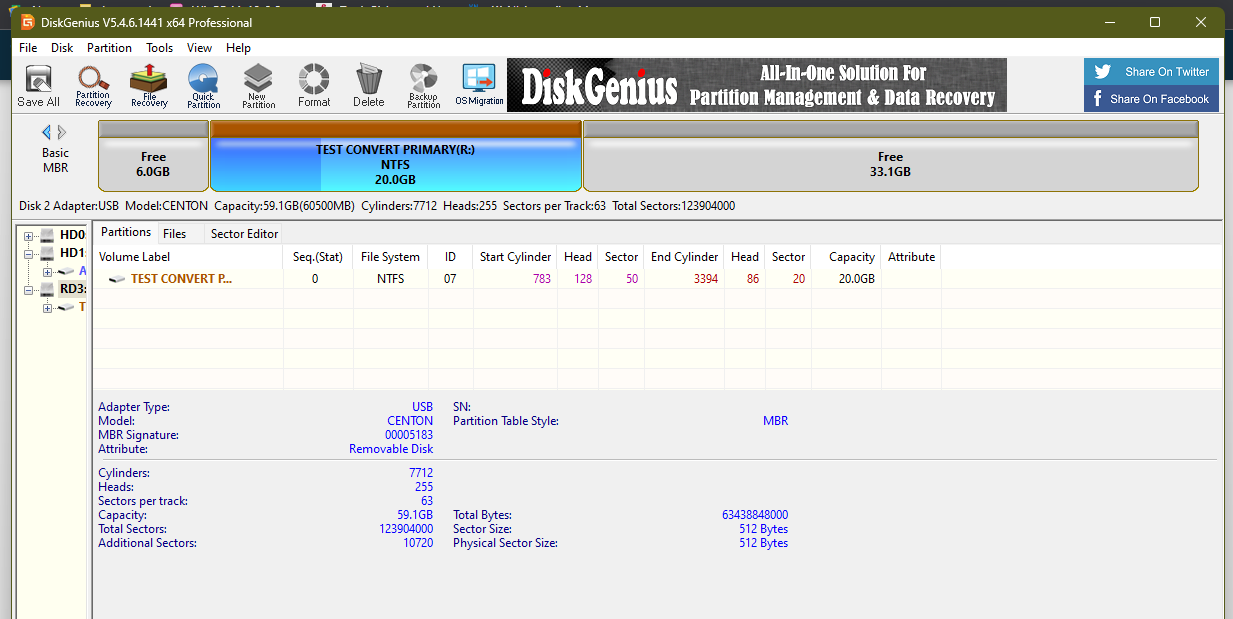This screenshot has width=1233, height=619.
Task: Click the Seq.(Stat) column header
Action: (318, 257)
